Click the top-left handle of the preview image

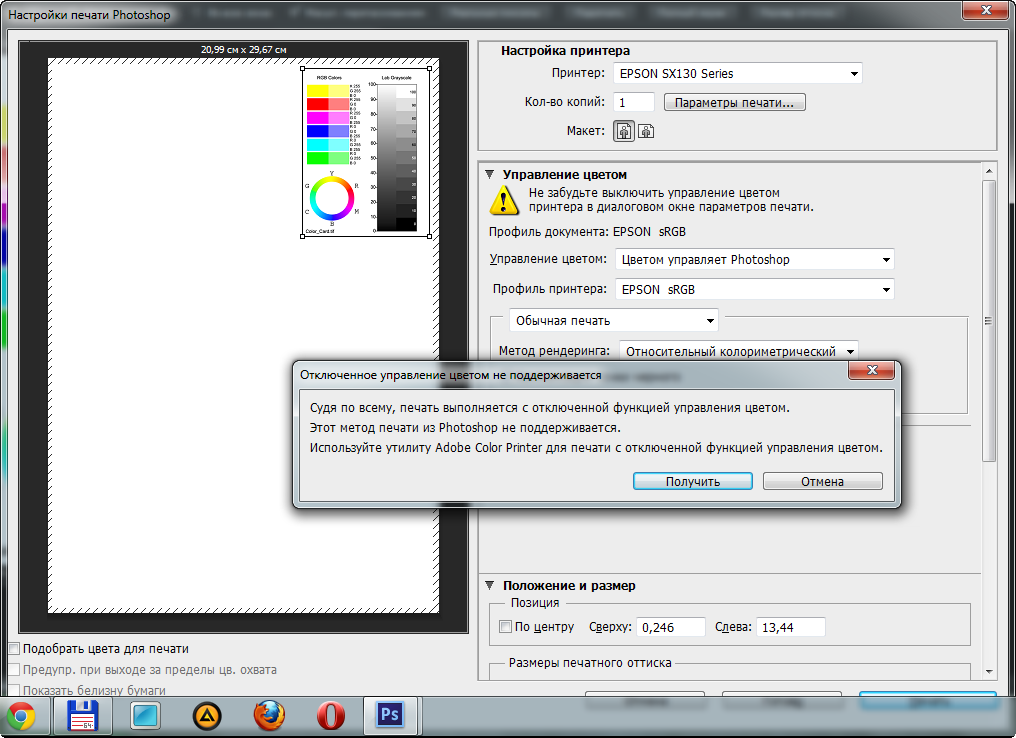point(303,68)
